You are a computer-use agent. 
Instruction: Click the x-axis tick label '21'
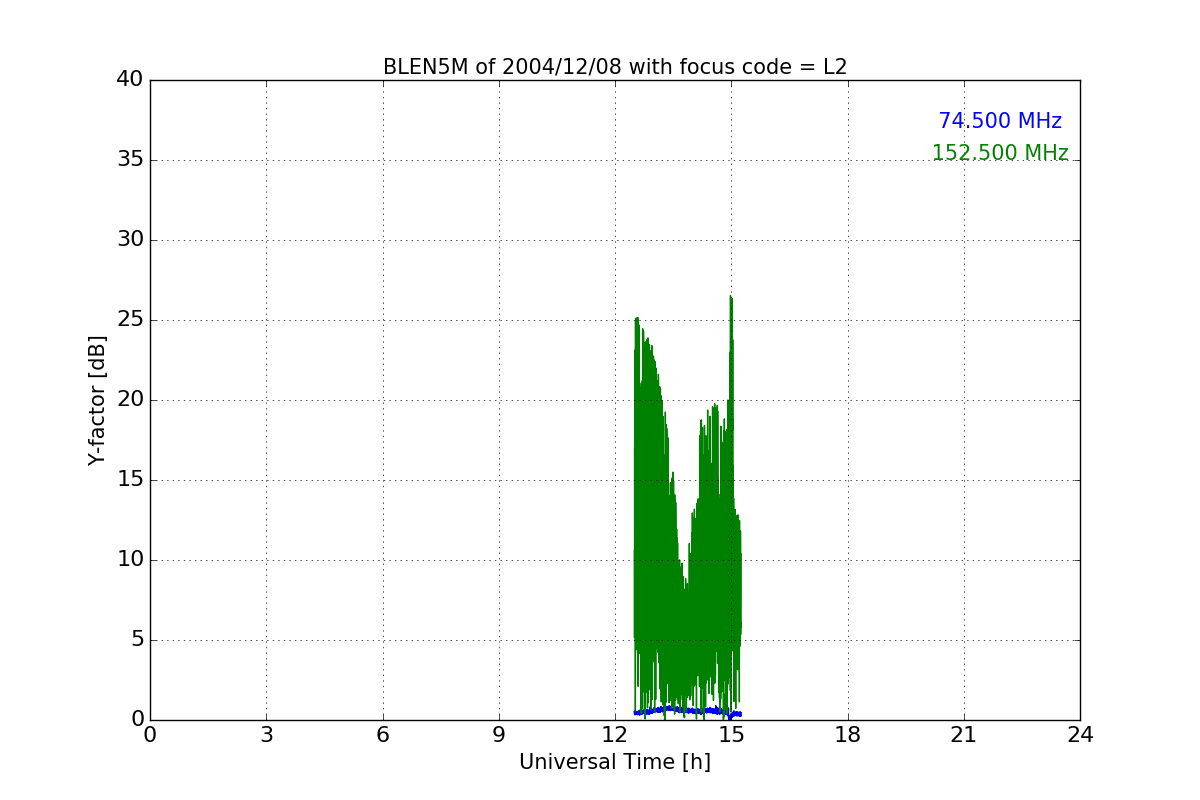(964, 735)
